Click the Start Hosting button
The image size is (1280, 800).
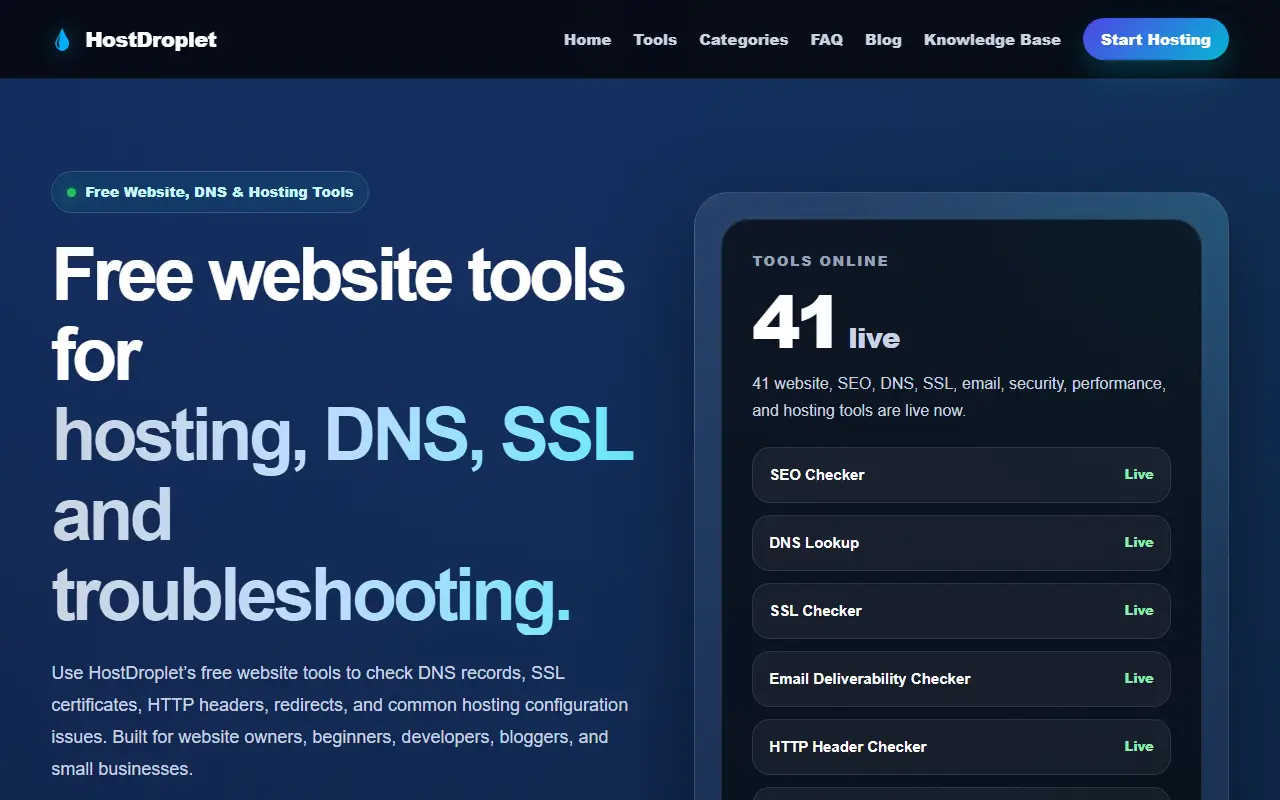(1155, 40)
